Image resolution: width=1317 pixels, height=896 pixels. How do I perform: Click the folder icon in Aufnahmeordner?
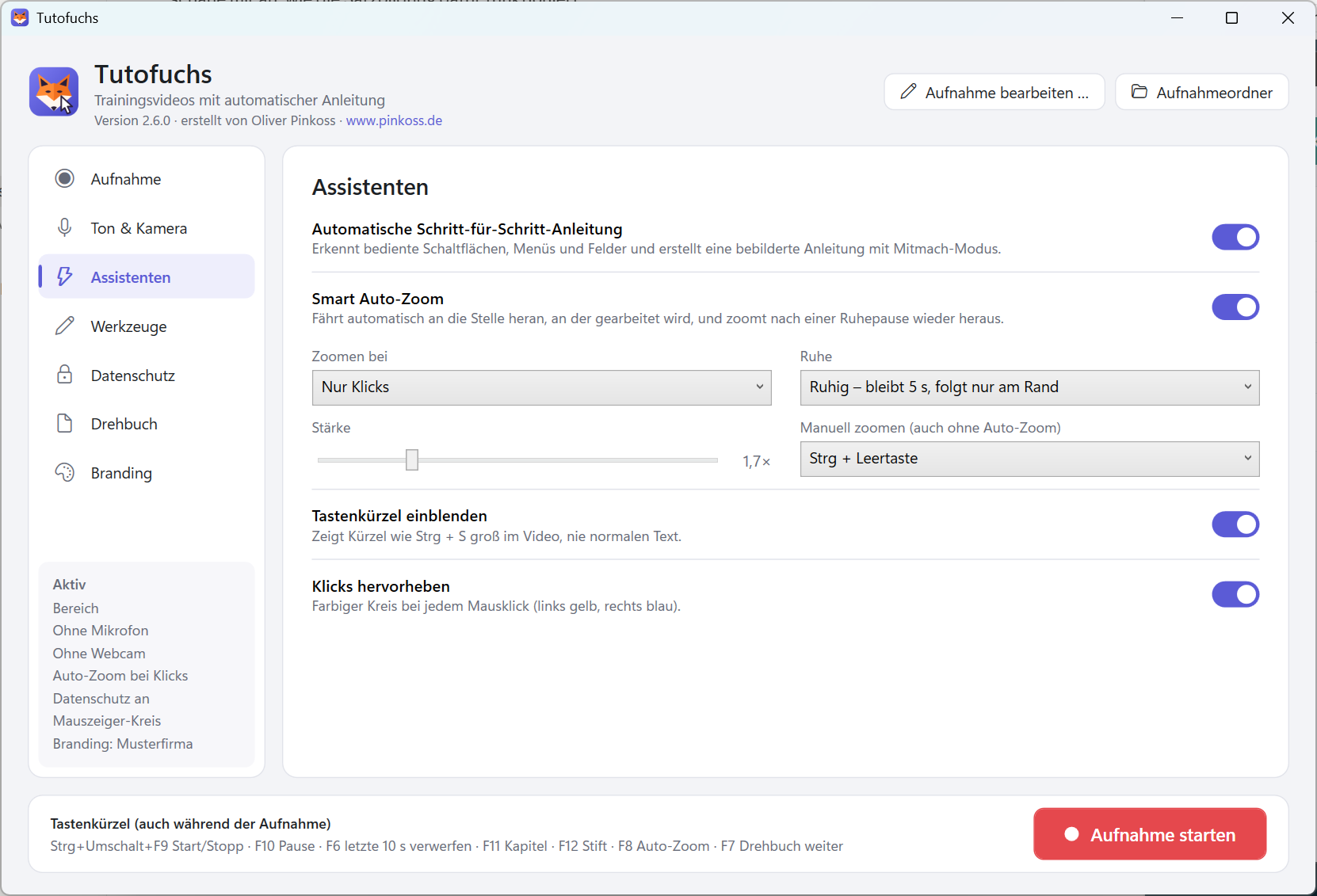(1139, 92)
